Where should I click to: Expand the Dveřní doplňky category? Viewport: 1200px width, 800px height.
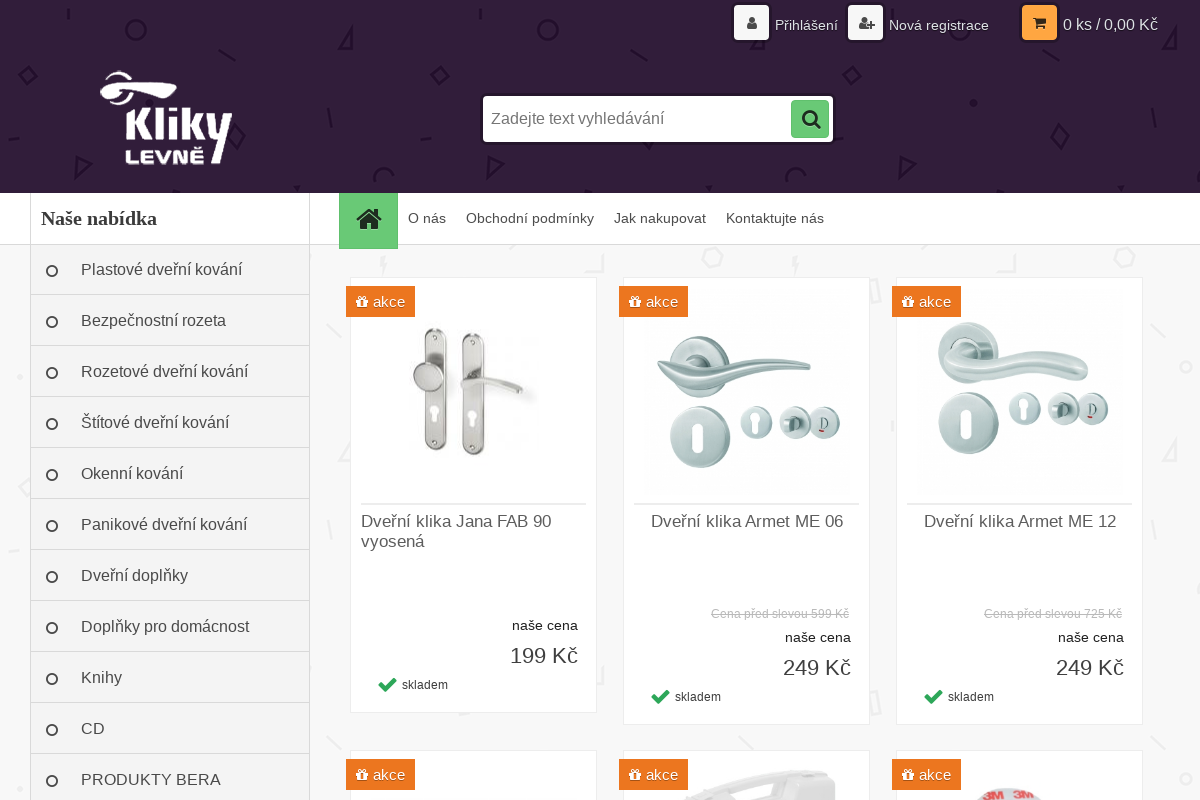tap(134, 576)
